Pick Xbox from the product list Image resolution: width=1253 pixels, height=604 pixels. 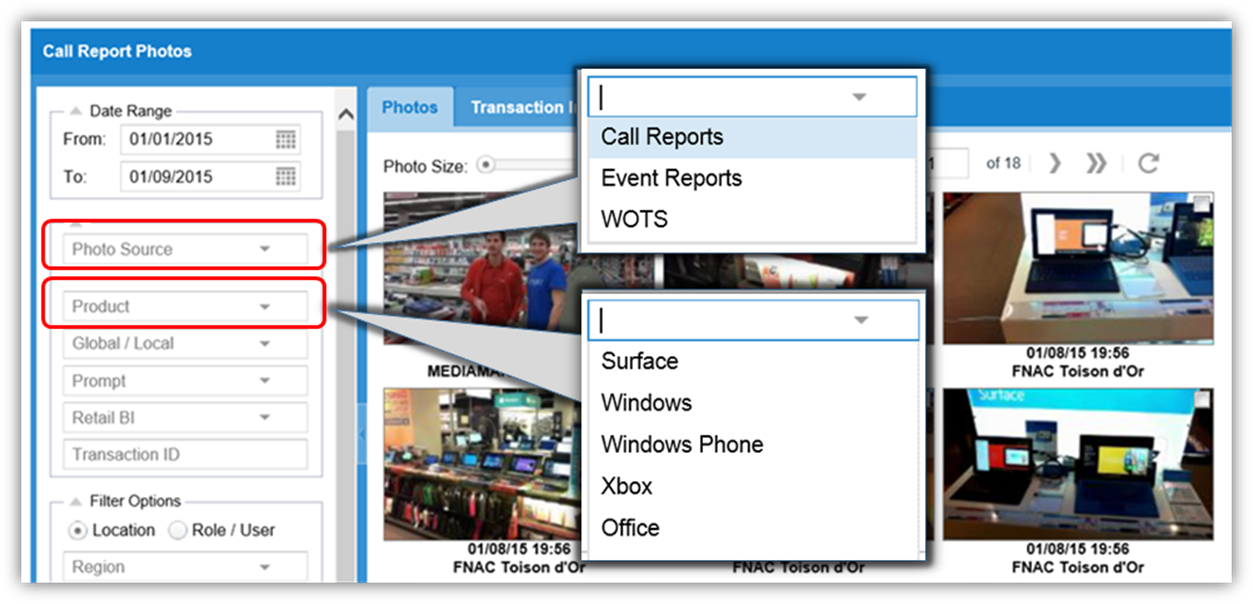(627, 487)
